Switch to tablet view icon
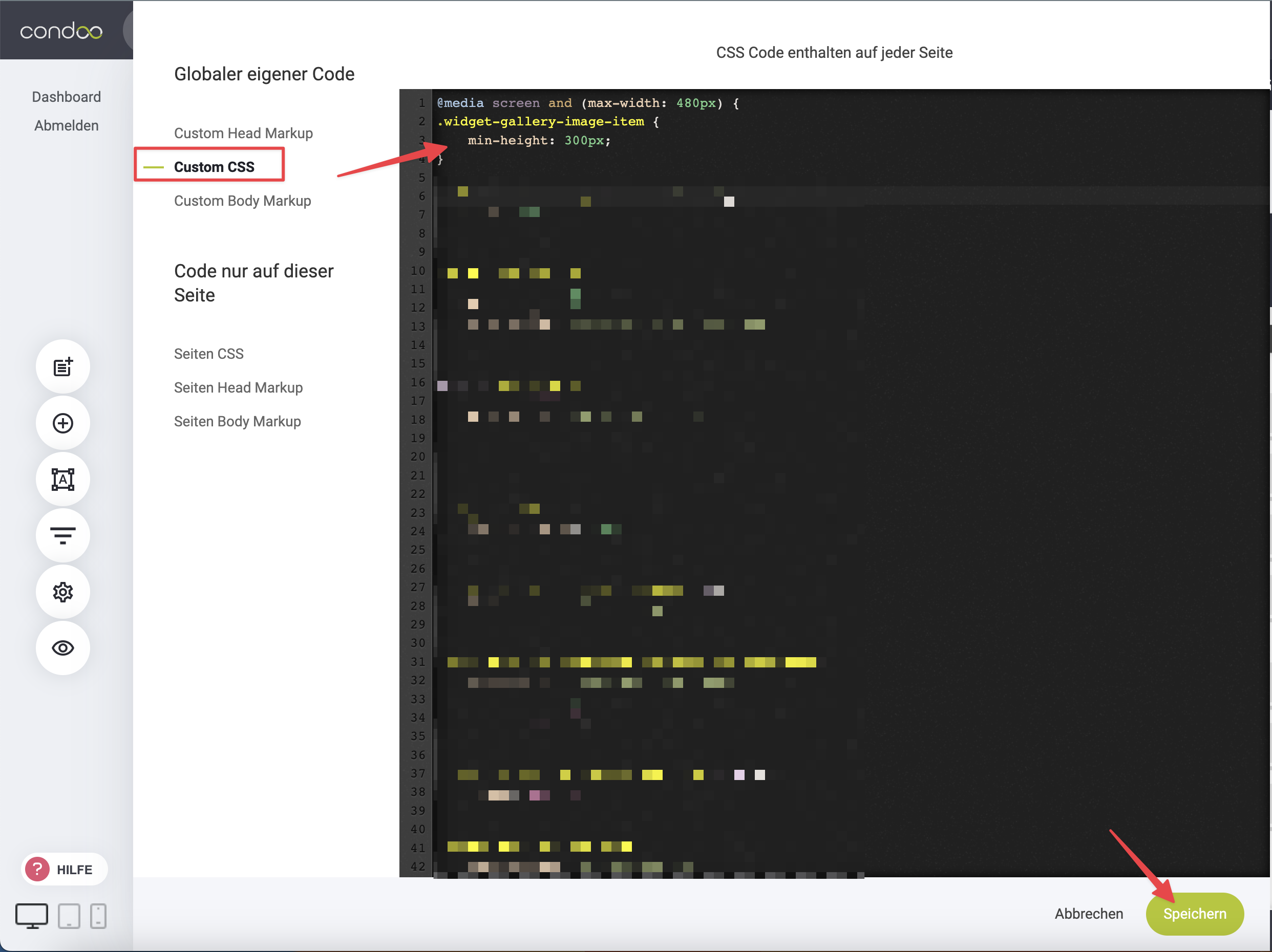 point(69,915)
